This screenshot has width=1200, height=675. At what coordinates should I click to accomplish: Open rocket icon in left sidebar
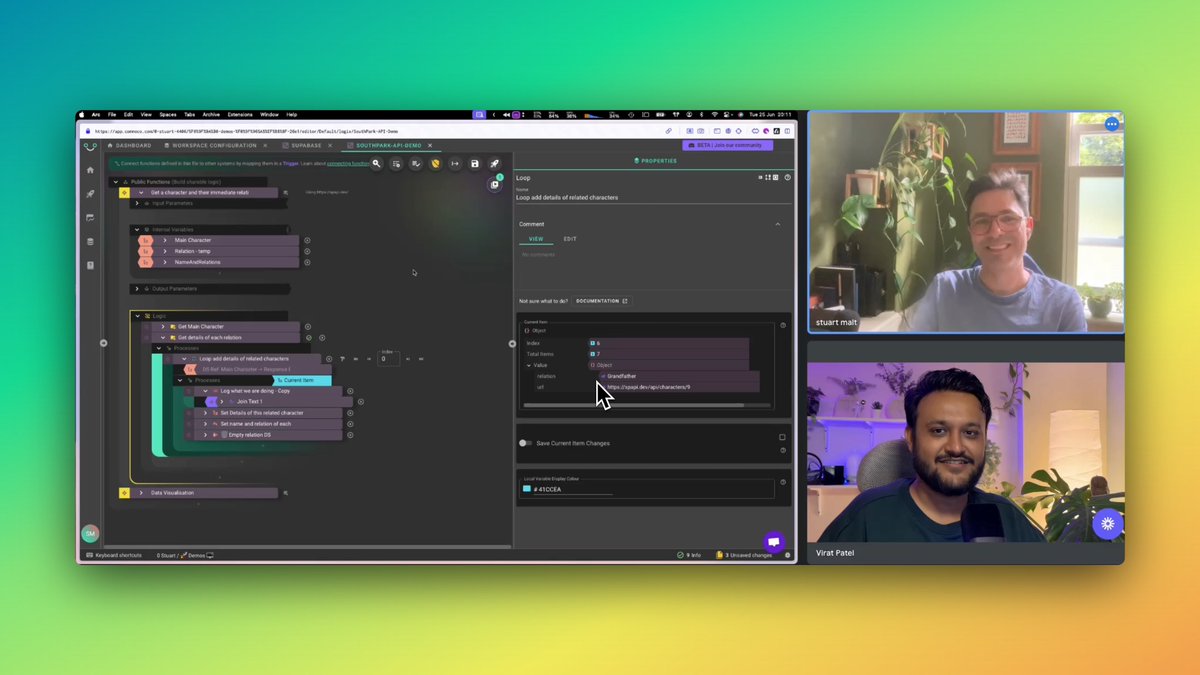[90, 194]
